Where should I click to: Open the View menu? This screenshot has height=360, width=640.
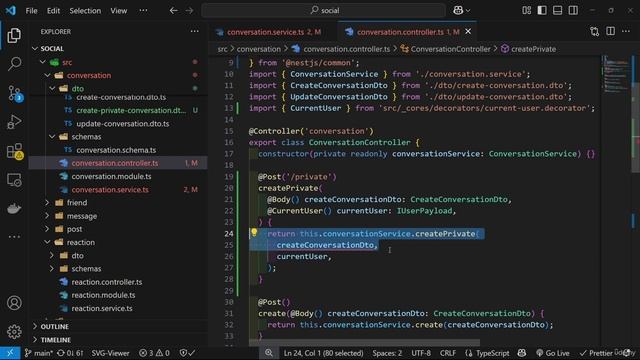coord(119,11)
